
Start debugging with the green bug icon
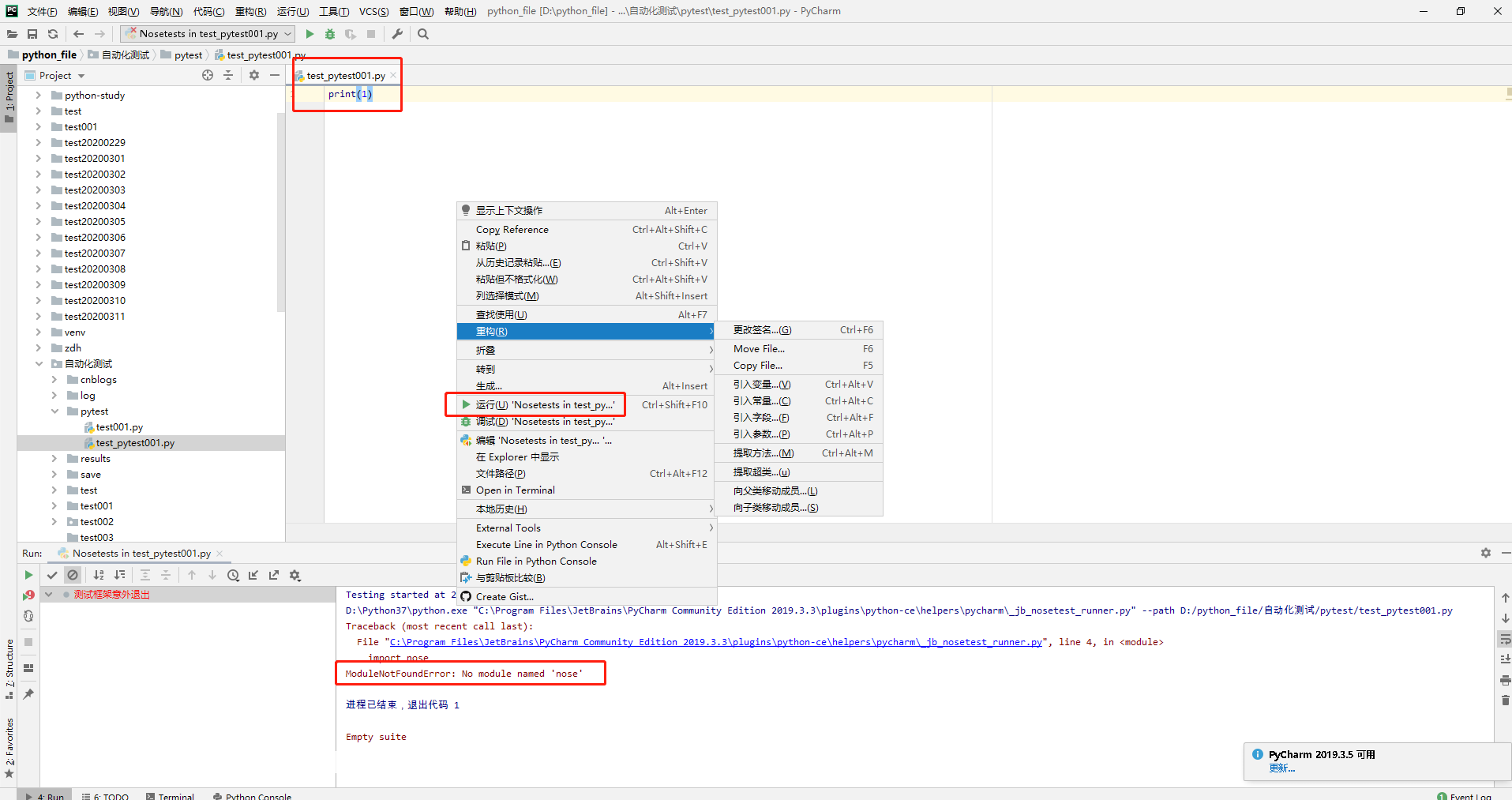pyautogui.click(x=330, y=34)
